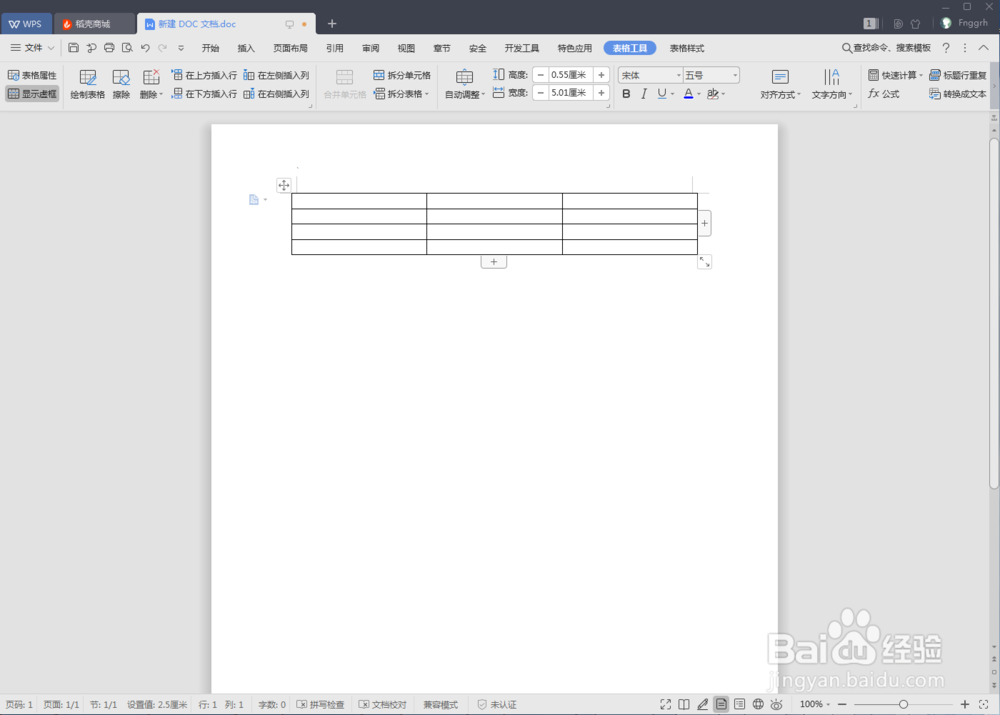
Task: Click the 高度 value field 0.55厘米
Action: [570, 75]
